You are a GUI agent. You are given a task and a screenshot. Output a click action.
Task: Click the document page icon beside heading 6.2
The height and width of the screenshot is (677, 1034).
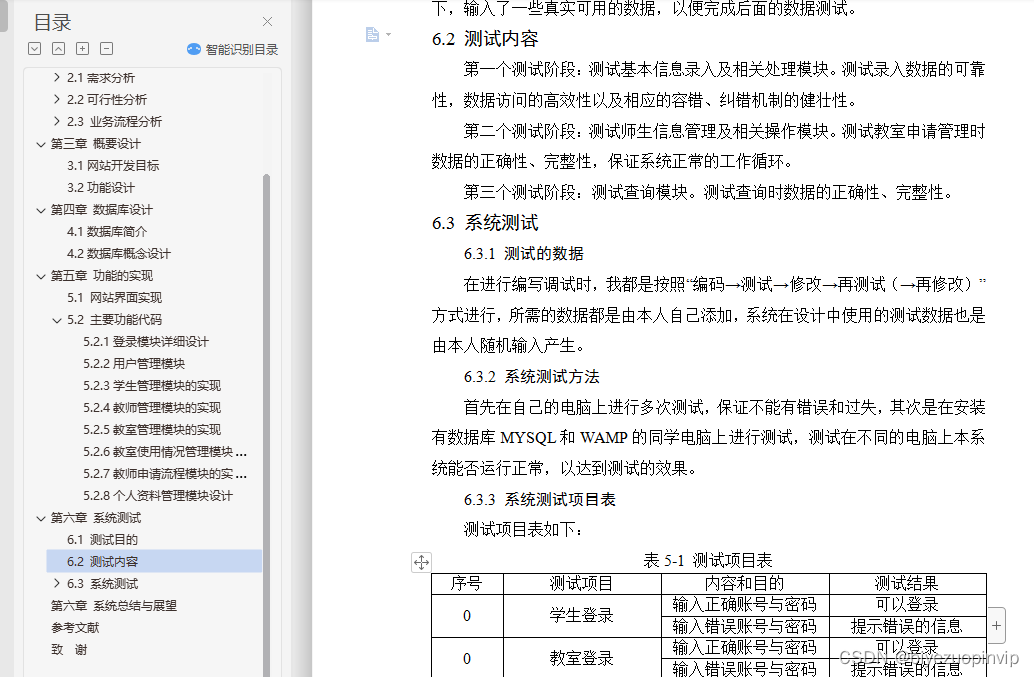click(372, 34)
